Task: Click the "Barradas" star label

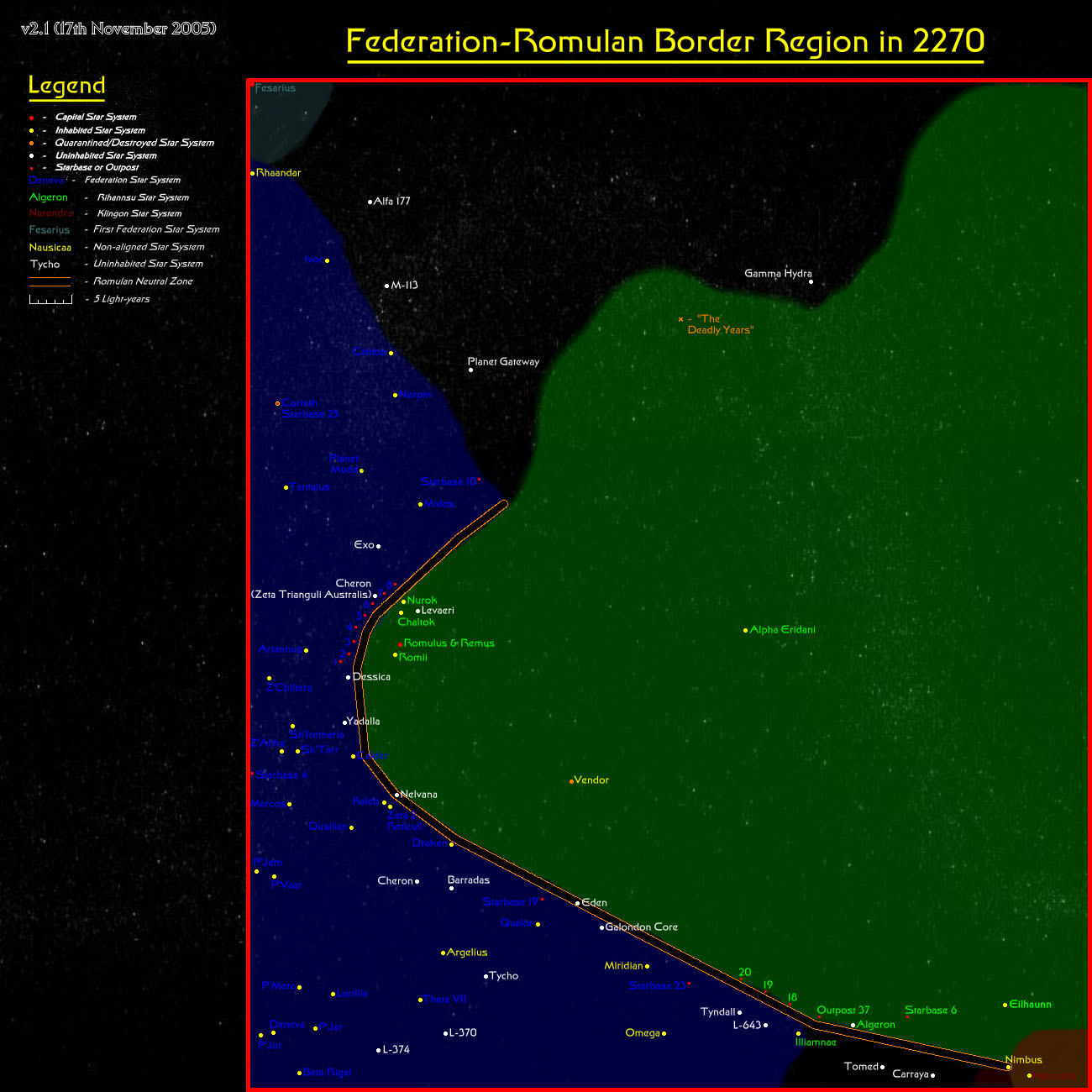Action: pyautogui.click(x=469, y=880)
